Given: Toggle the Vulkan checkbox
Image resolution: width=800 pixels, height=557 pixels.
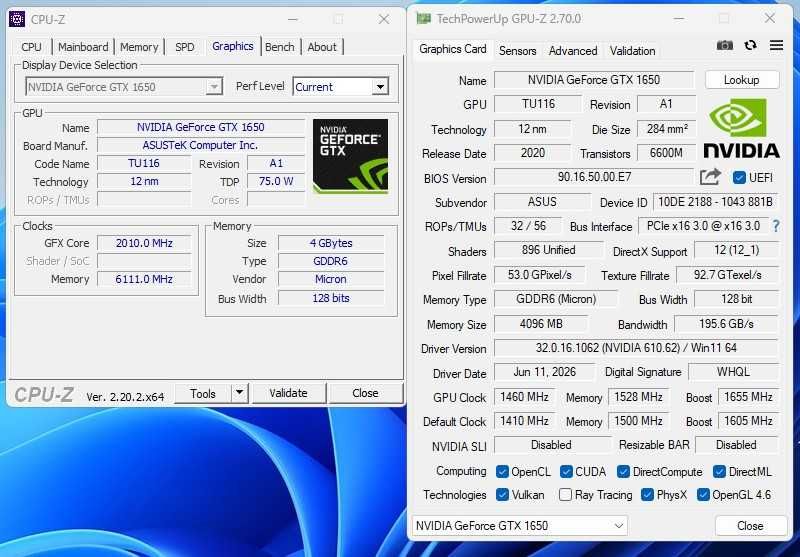Looking at the screenshot, I should pyautogui.click(x=502, y=495).
